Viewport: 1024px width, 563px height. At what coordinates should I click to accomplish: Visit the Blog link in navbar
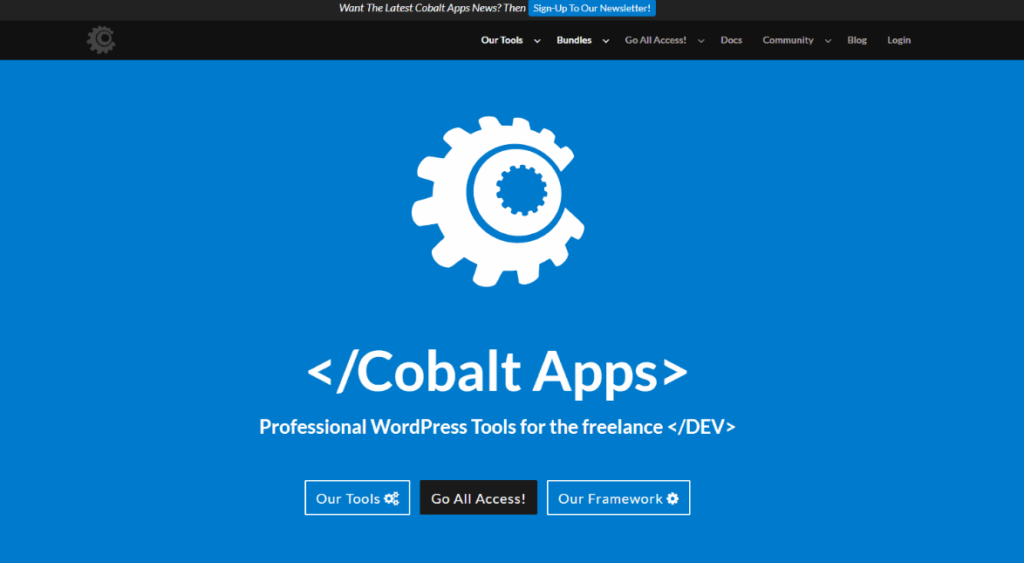coord(857,40)
